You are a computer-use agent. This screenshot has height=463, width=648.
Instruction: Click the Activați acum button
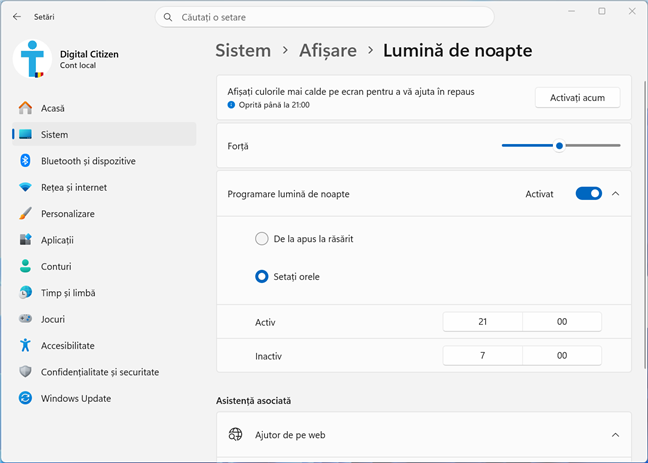[x=577, y=98]
